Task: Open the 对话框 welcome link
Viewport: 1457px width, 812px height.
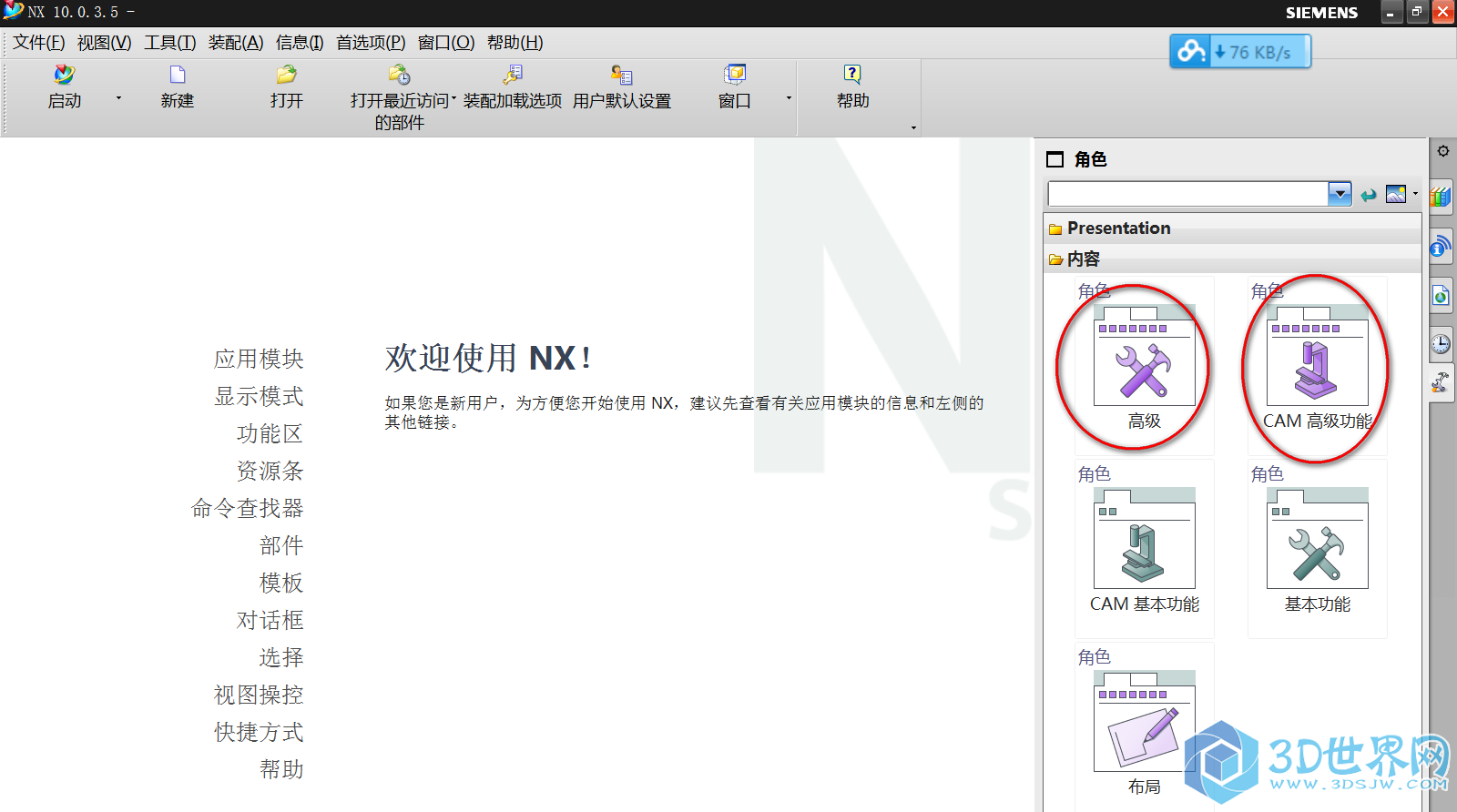Action: coord(270,620)
